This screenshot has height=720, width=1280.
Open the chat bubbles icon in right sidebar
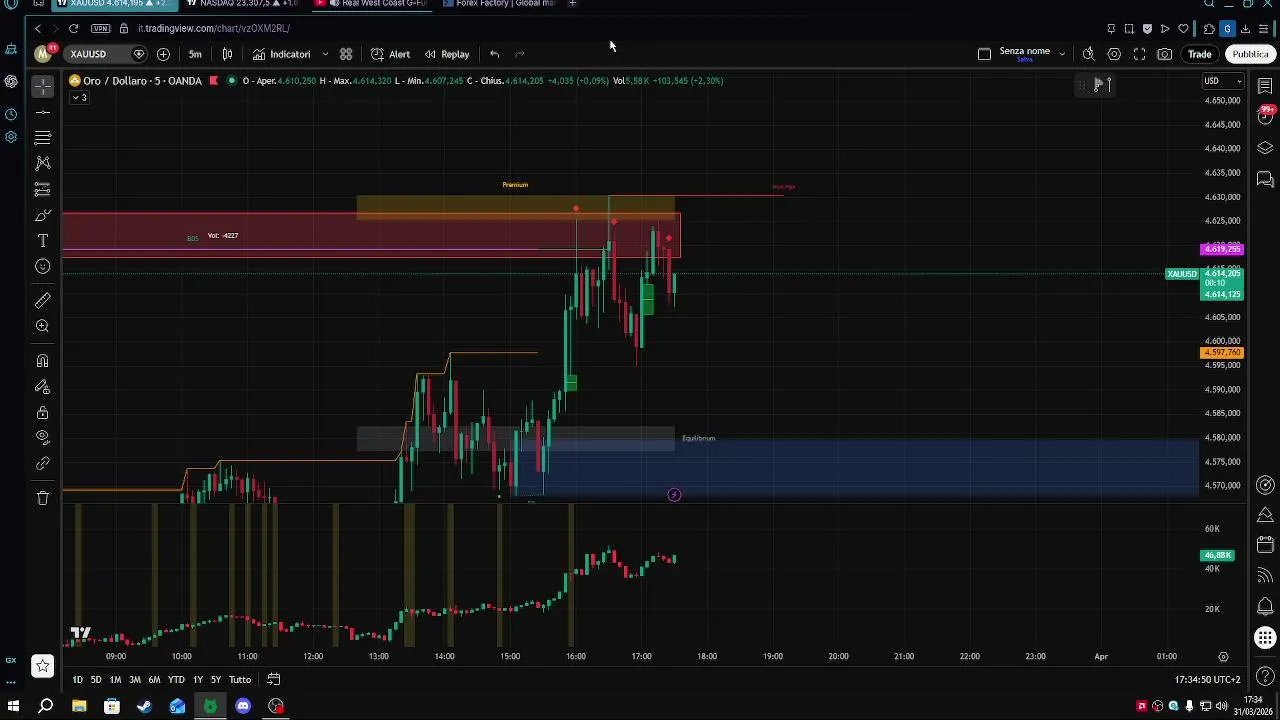coord(1265,179)
